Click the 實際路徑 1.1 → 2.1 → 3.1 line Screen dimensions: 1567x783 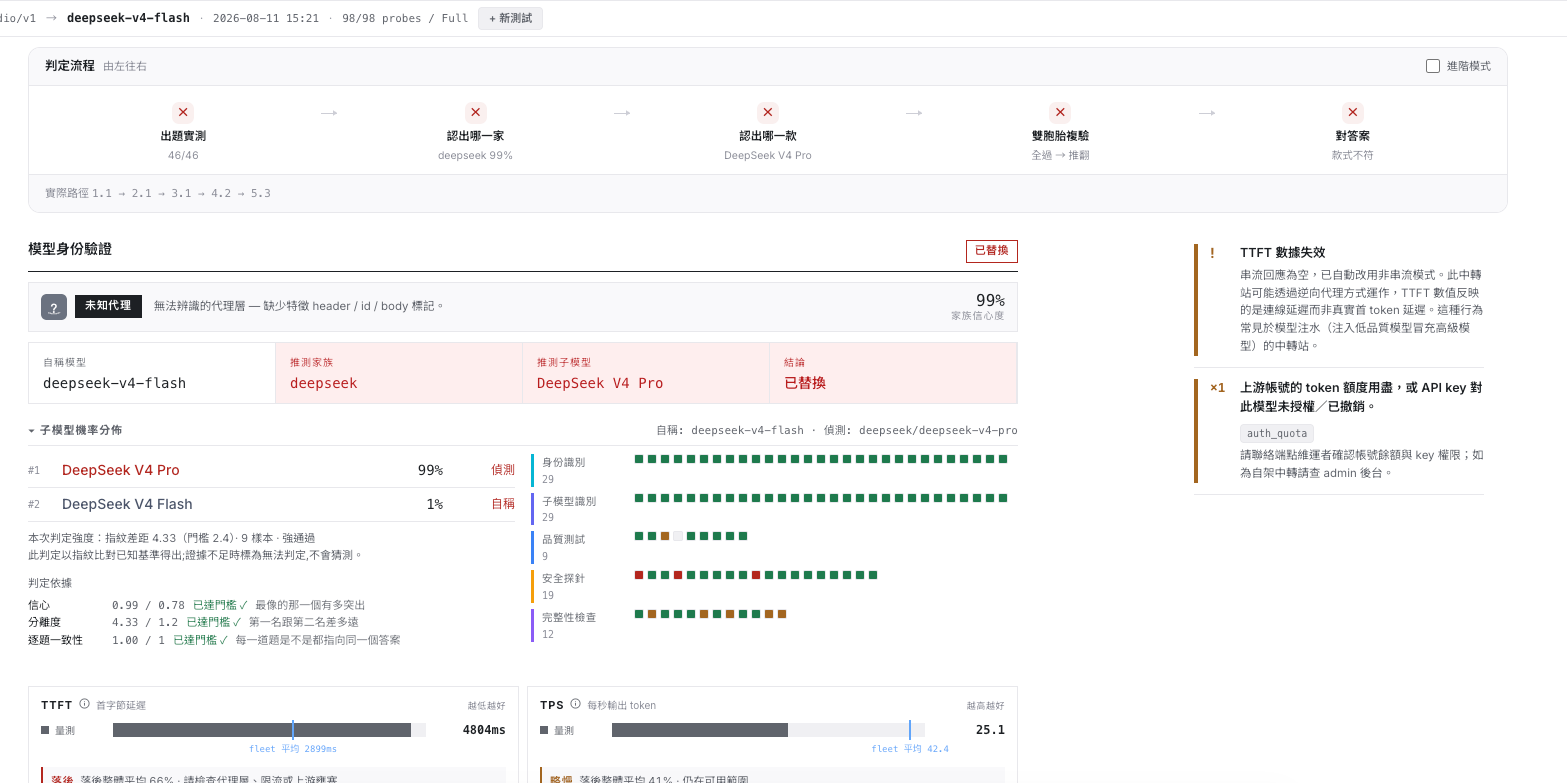pyautogui.click(x=158, y=193)
